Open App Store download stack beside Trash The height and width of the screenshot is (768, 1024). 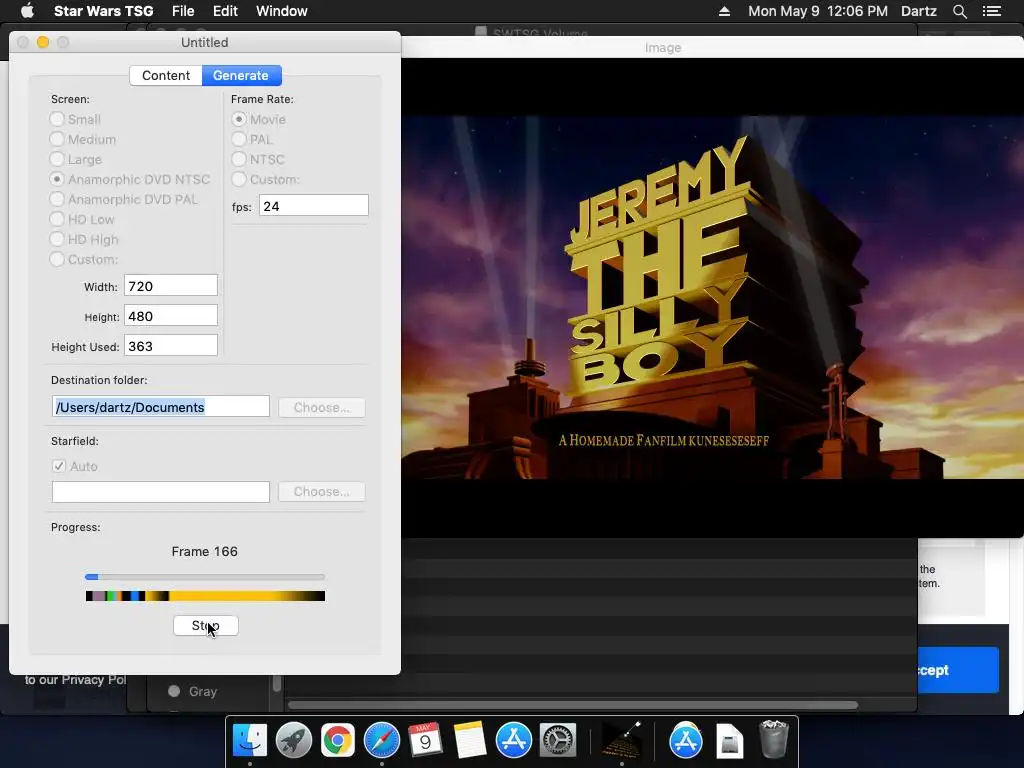(686, 741)
